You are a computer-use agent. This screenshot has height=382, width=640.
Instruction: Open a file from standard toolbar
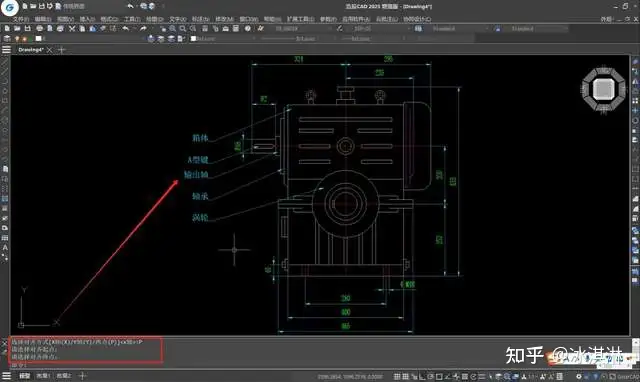click(17, 29)
